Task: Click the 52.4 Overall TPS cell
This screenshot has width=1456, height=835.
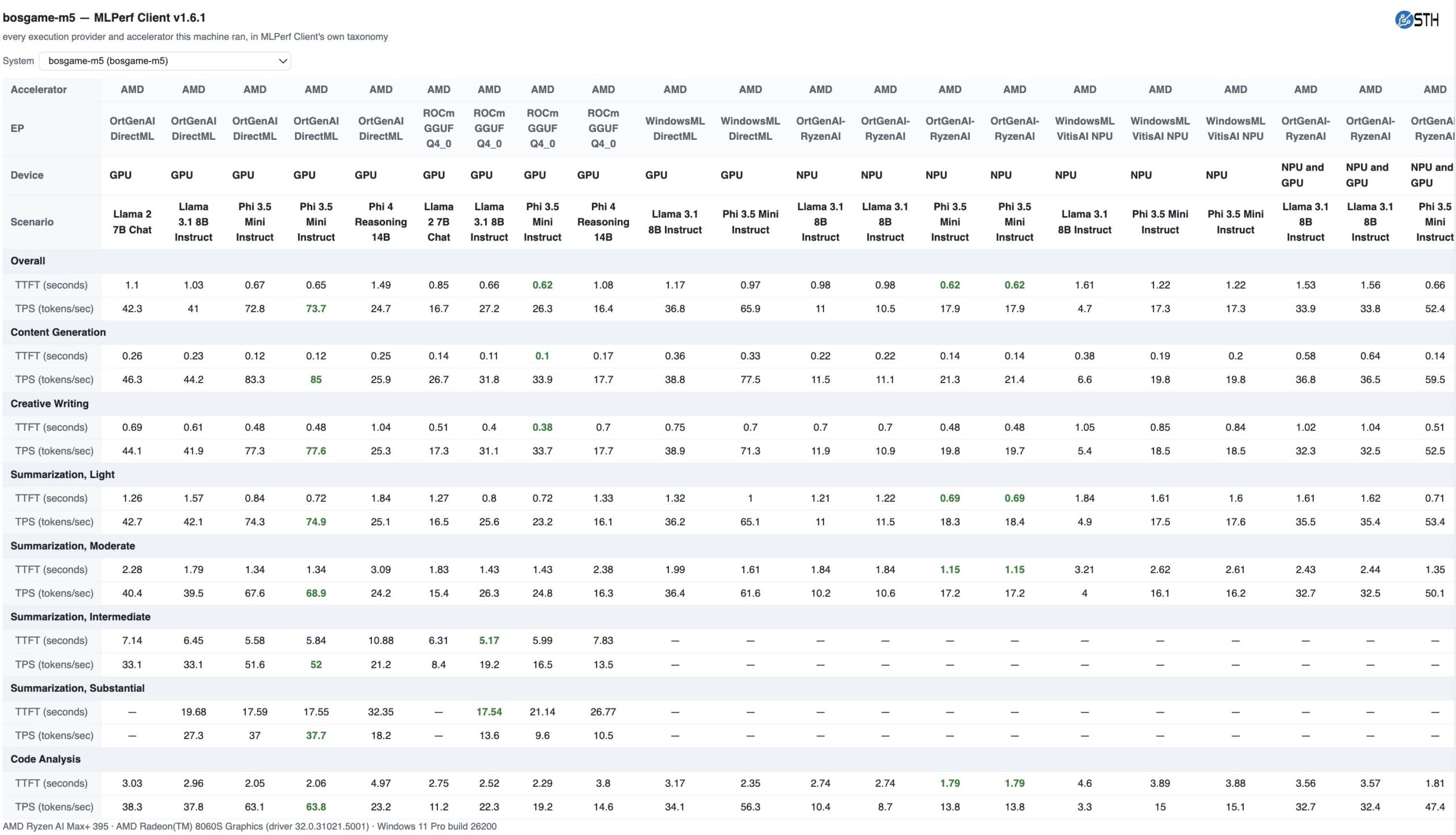Action: (x=1434, y=309)
